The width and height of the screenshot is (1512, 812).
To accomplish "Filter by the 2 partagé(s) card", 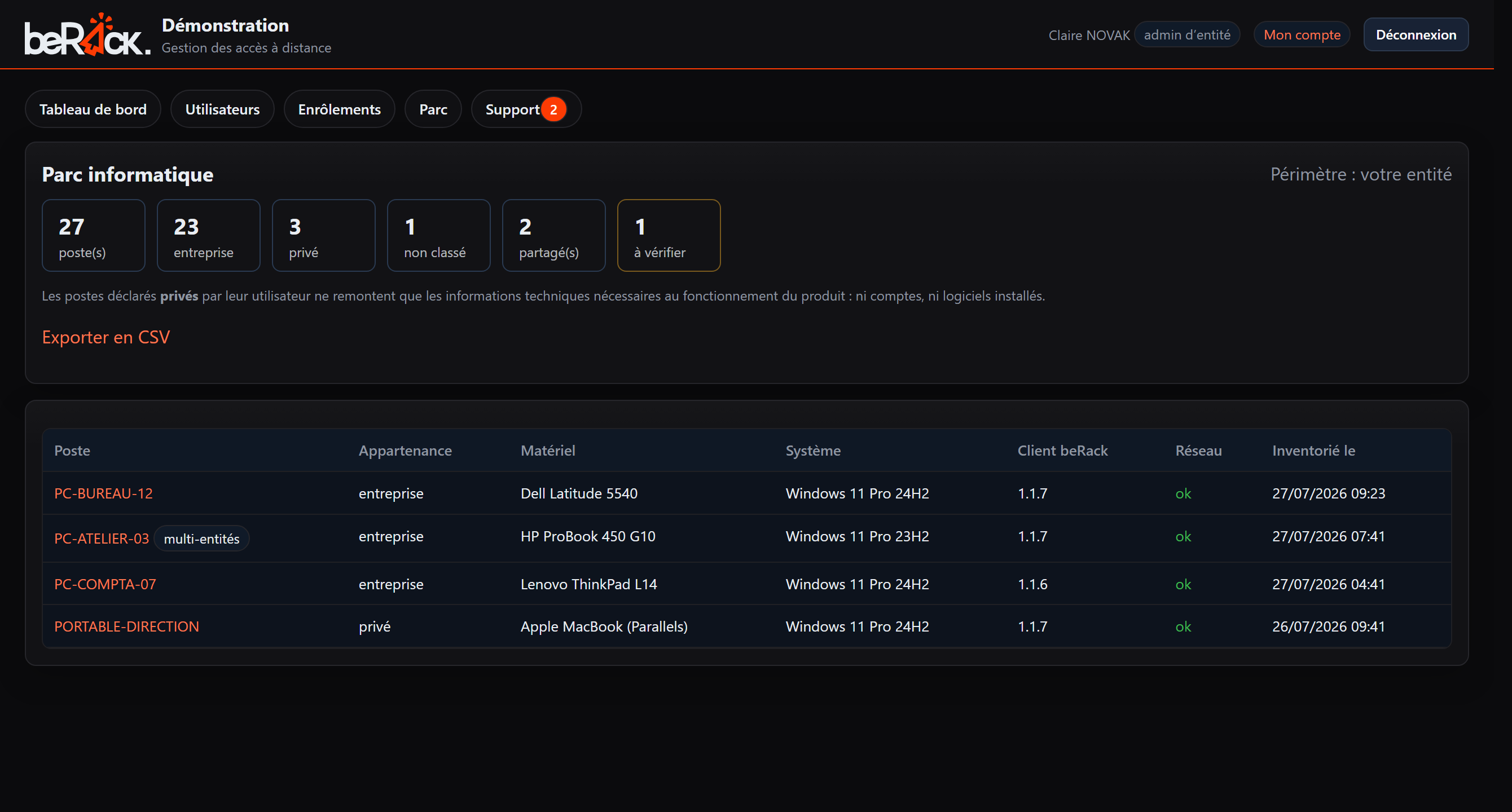I will tap(553, 235).
